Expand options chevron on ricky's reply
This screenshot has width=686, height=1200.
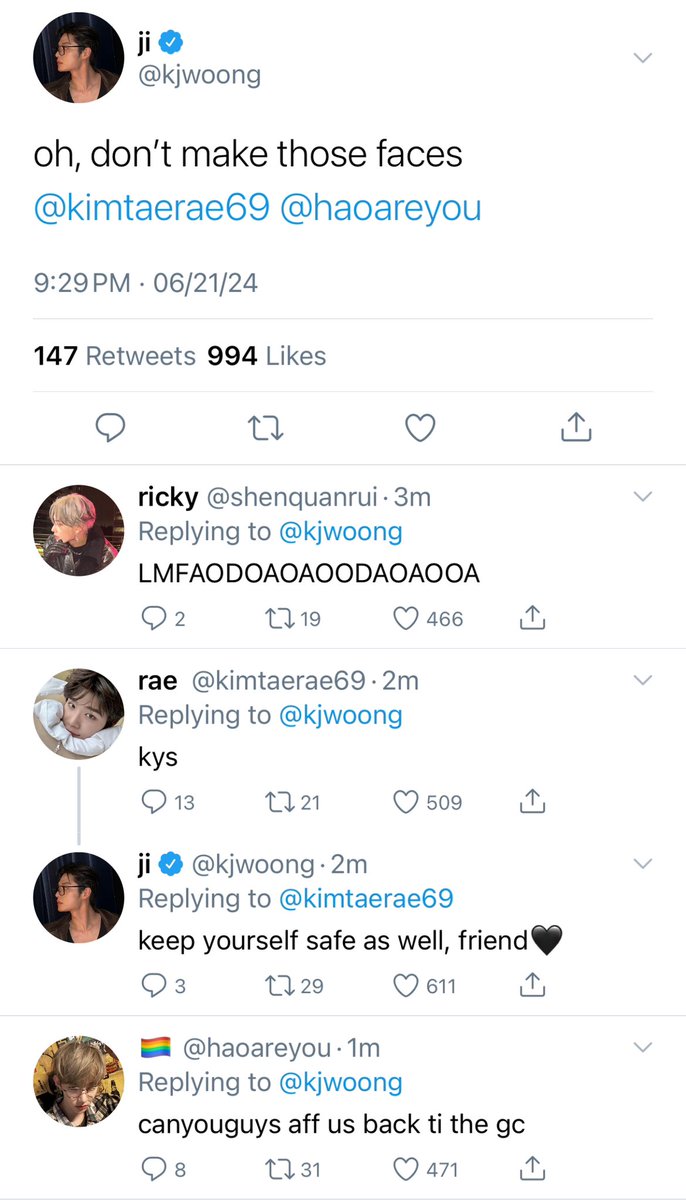(x=643, y=496)
